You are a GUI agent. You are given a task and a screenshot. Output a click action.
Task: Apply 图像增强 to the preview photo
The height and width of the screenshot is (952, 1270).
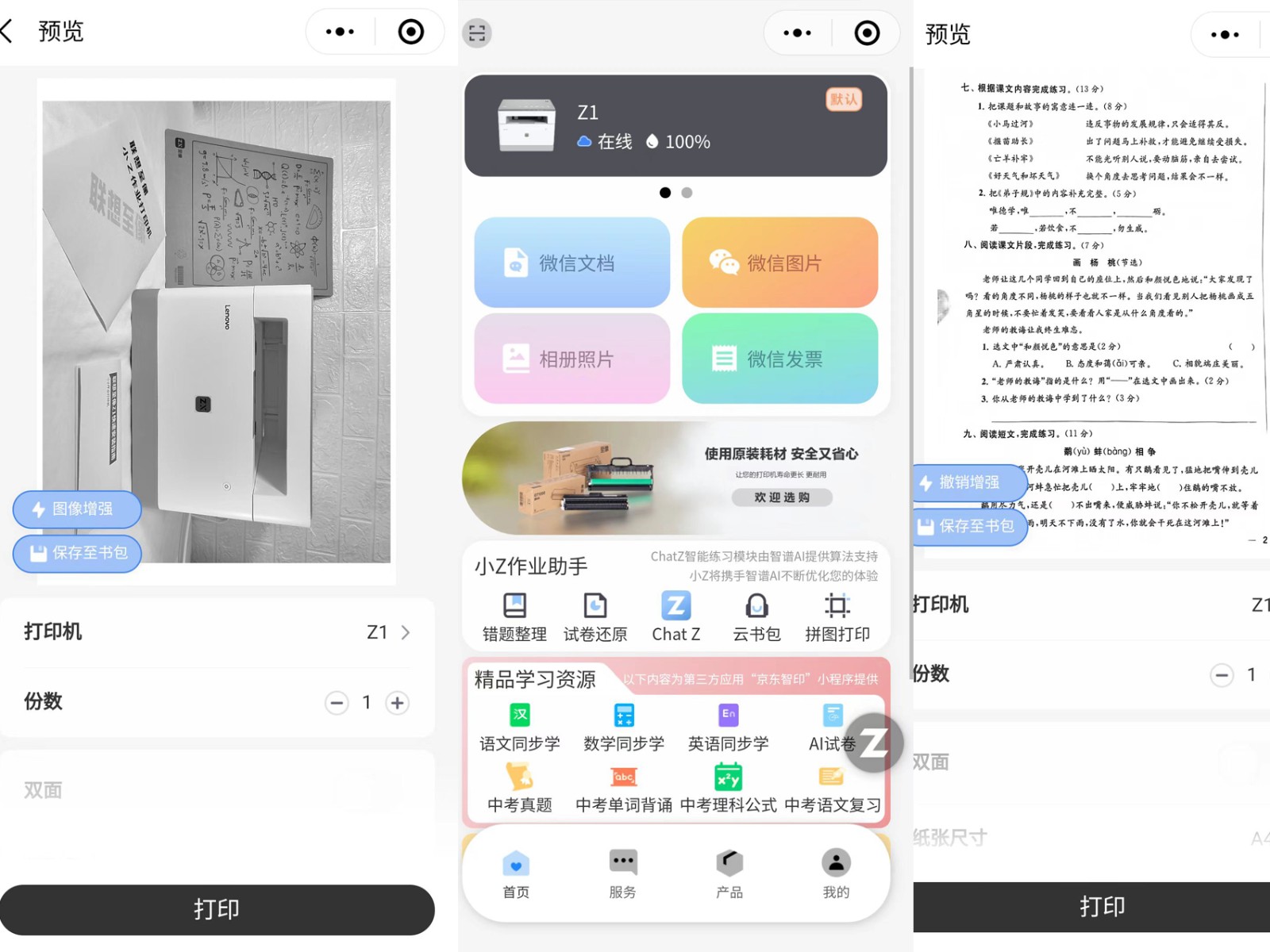(77, 509)
